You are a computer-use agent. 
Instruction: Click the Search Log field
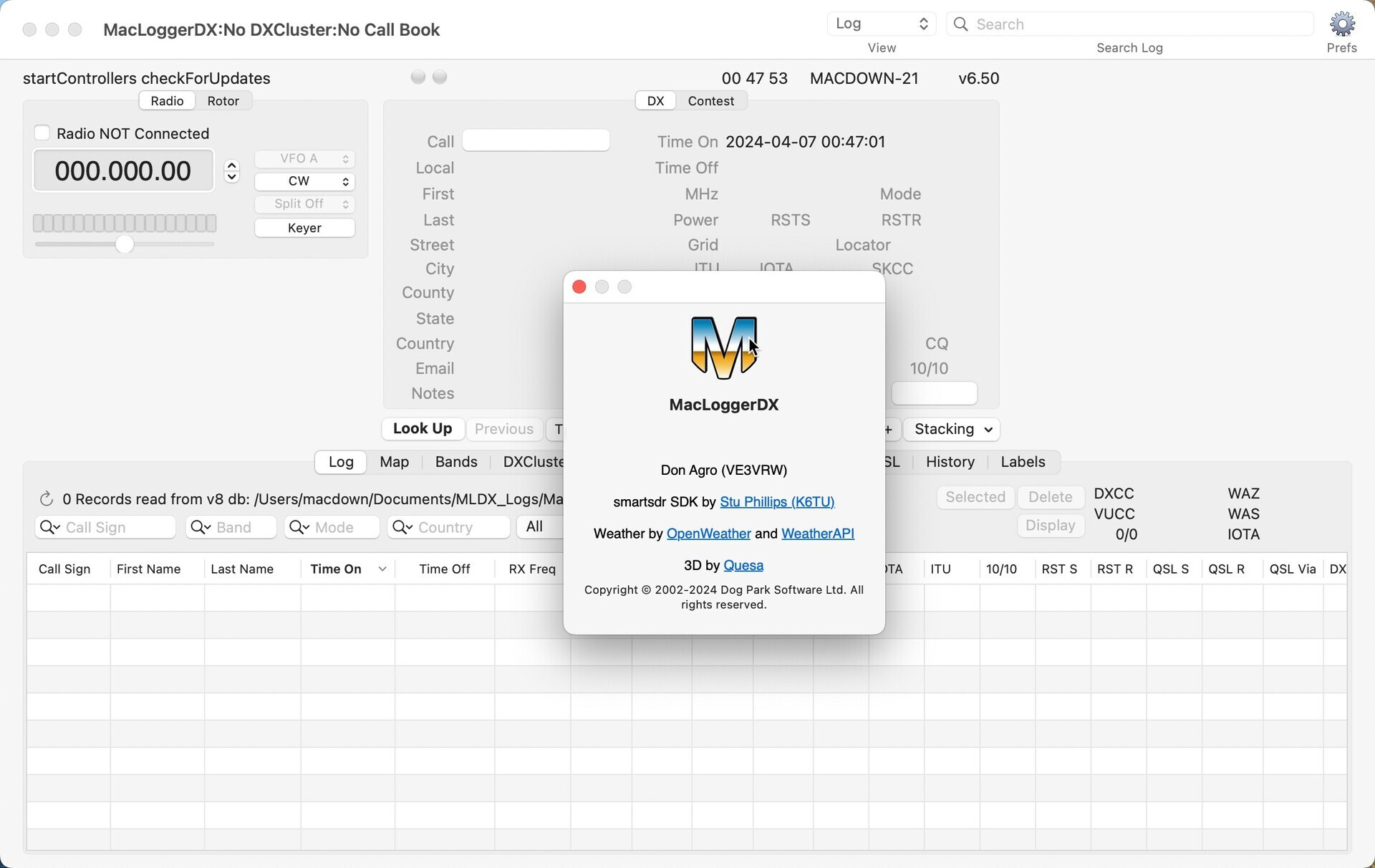[1130, 24]
